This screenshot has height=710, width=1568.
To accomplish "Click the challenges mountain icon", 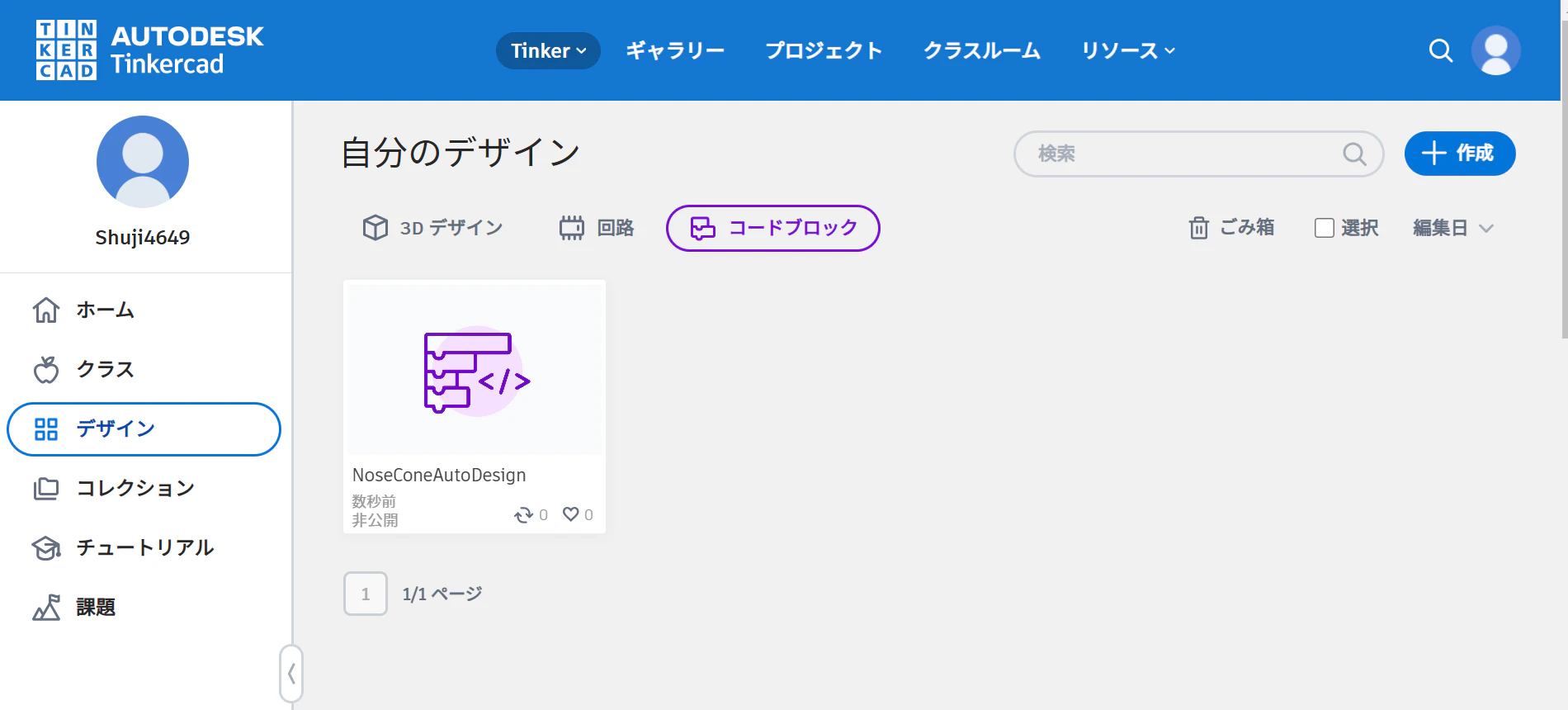I will point(46,607).
